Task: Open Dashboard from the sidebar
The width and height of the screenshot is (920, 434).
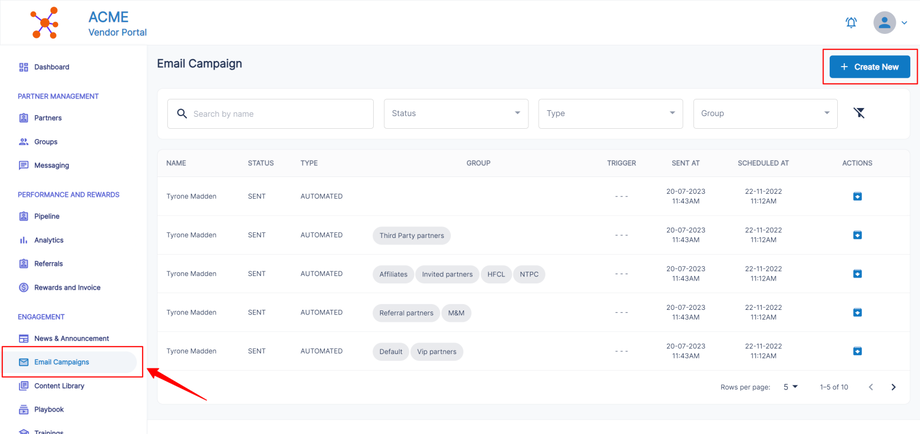Action: click(x=51, y=67)
